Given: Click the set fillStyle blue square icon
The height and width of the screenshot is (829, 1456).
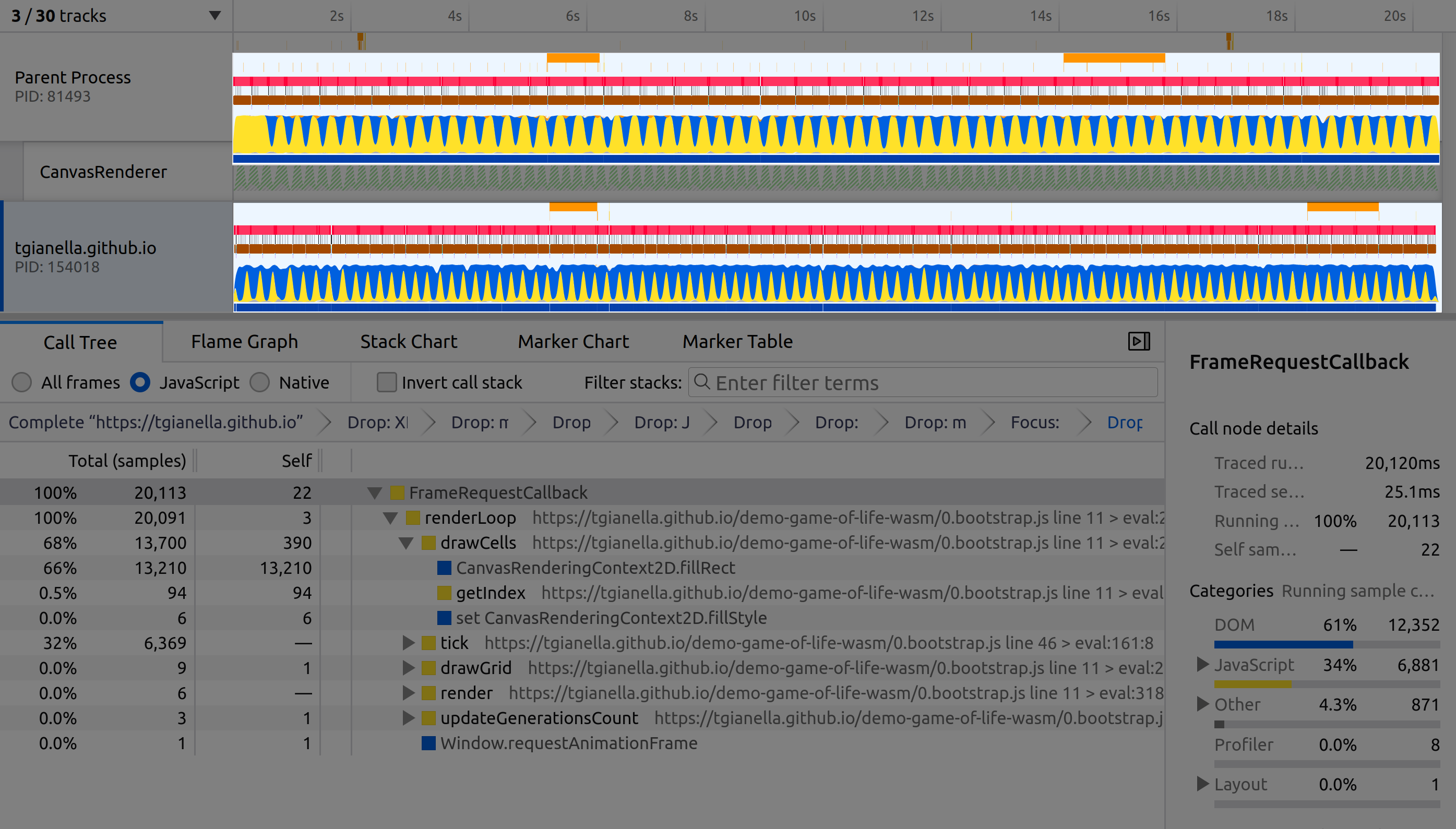Looking at the screenshot, I should [444, 618].
